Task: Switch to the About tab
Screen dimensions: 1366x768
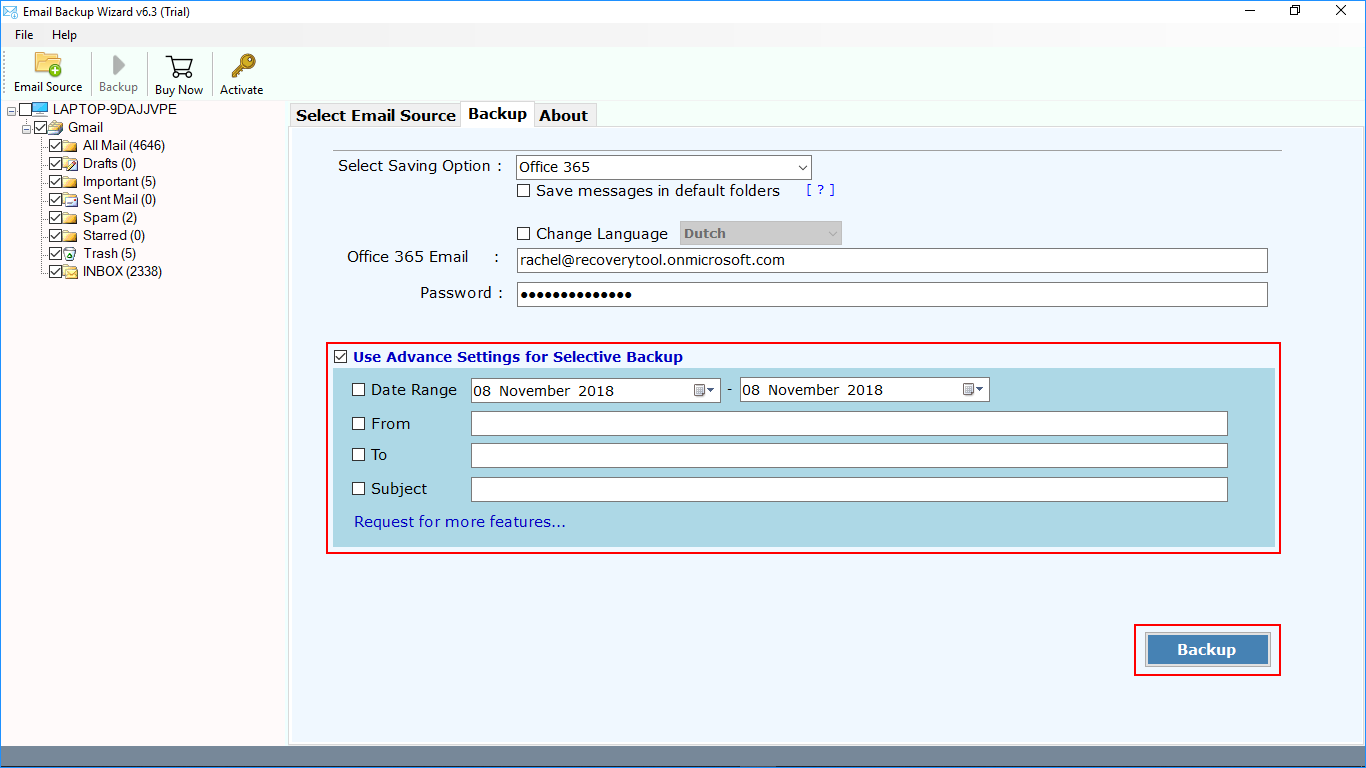Action: click(x=564, y=115)
